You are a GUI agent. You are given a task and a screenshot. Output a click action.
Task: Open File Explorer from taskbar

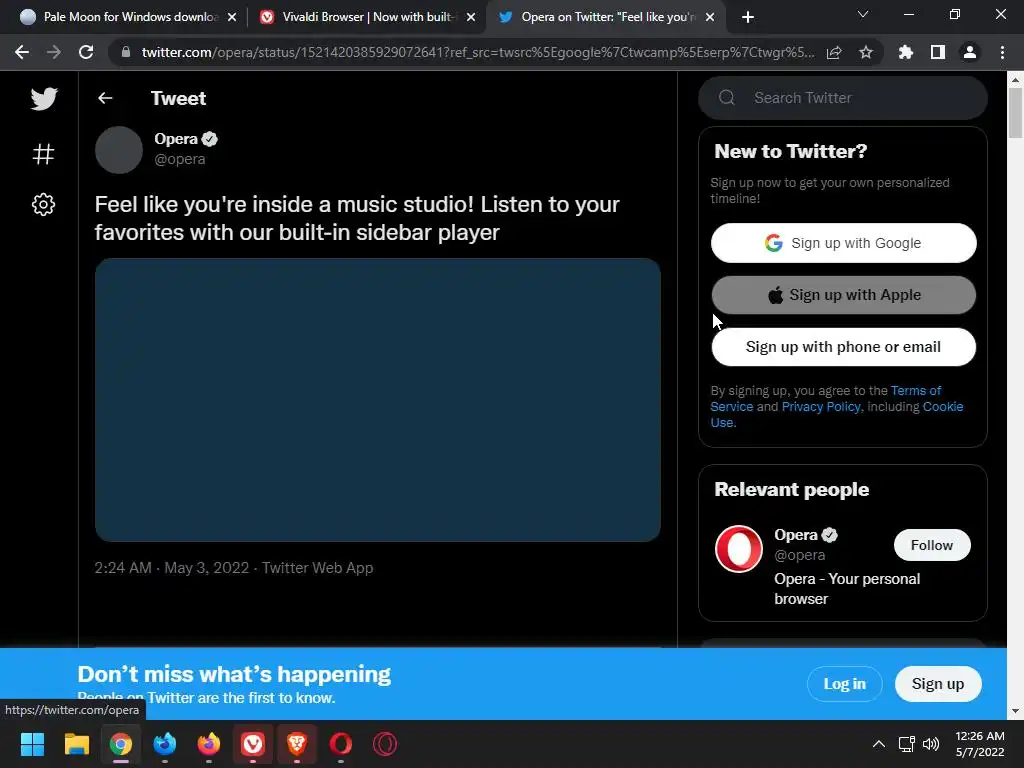click(x=76, y=744)
